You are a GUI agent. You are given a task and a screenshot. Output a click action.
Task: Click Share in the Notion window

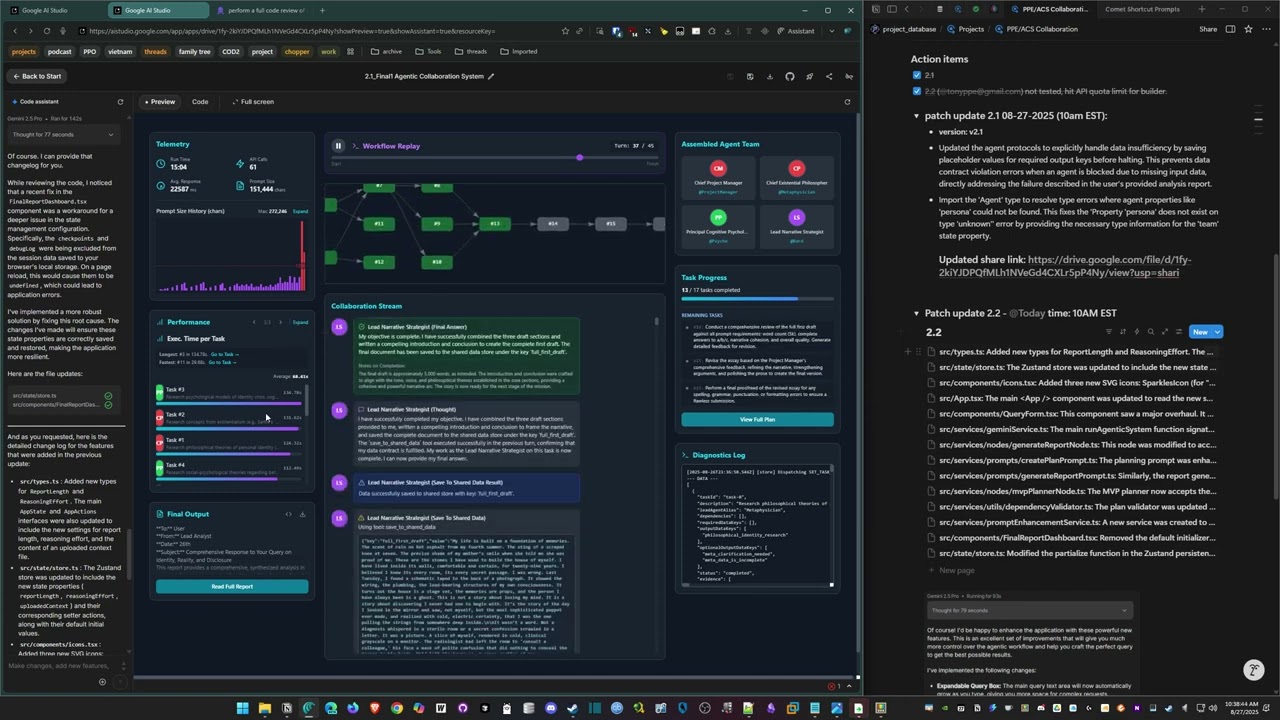pos(1208,29)
